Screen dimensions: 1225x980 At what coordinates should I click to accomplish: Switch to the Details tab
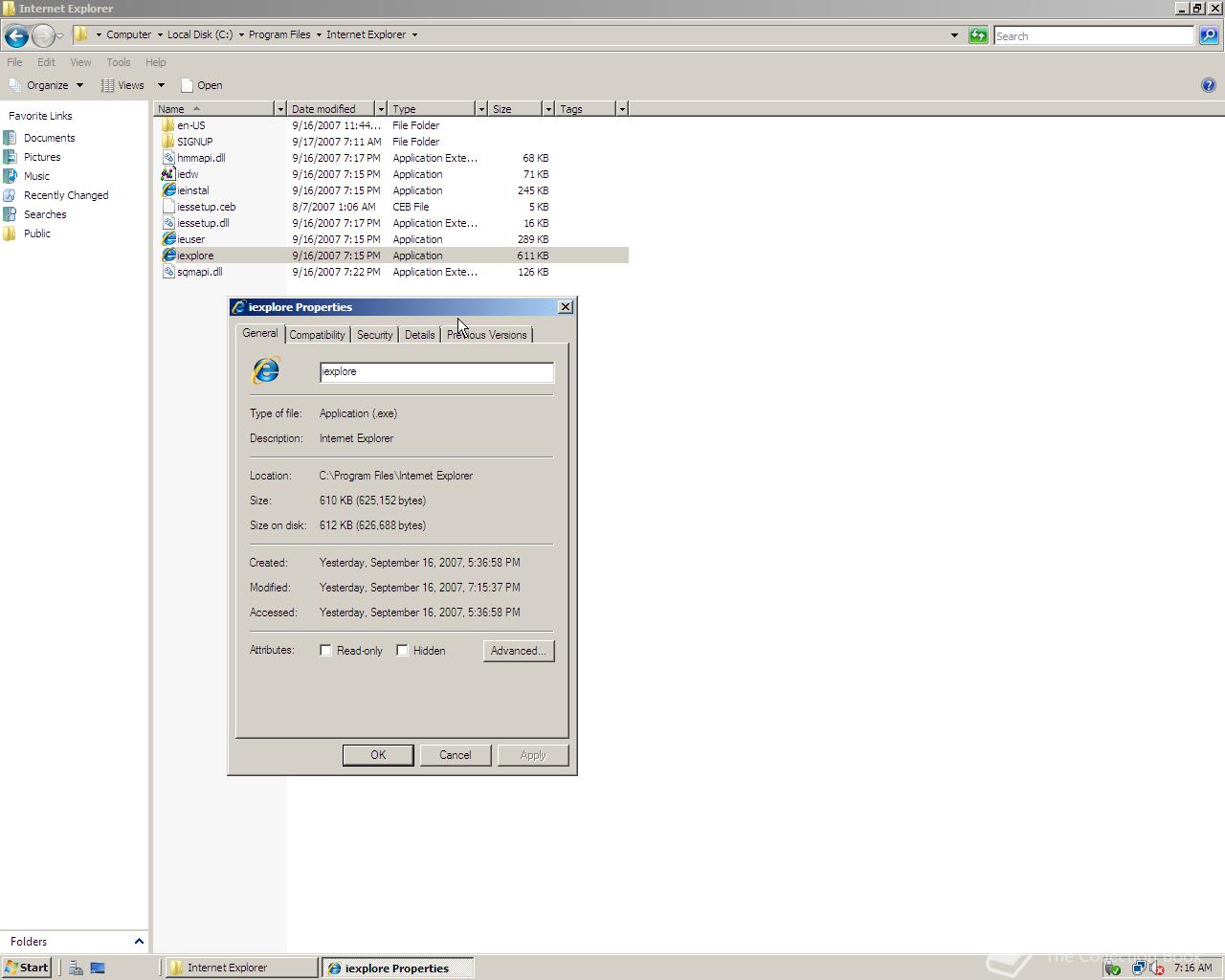[x=419, y=335]
